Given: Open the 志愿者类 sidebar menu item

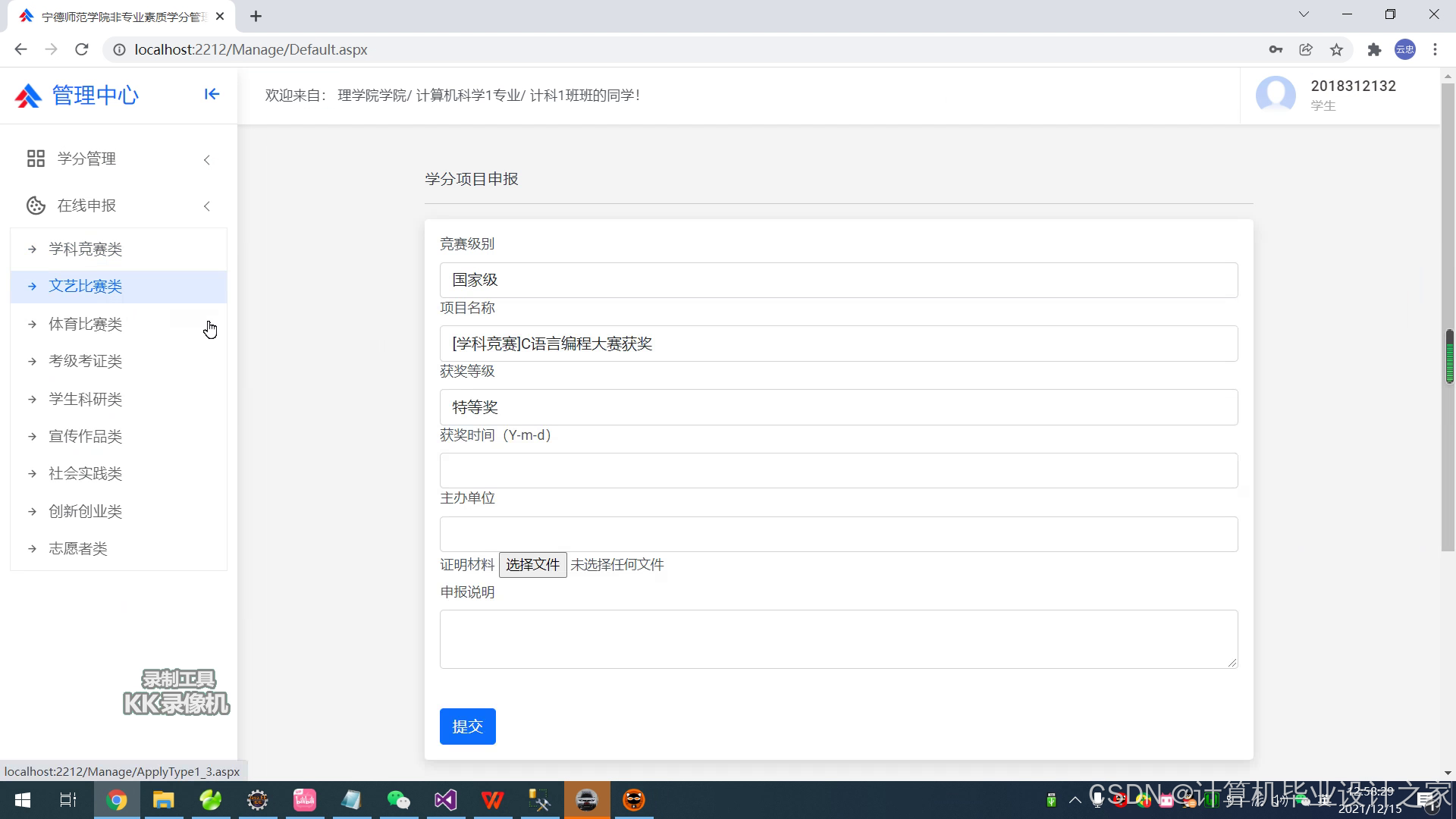Looking at the screenshot, I should click(77, 548).
